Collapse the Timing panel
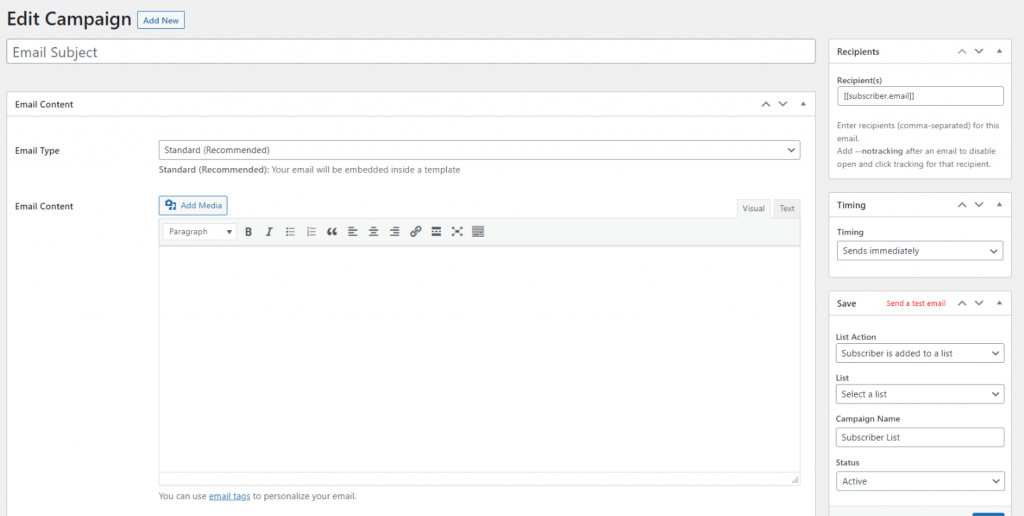 pos(999,205)
